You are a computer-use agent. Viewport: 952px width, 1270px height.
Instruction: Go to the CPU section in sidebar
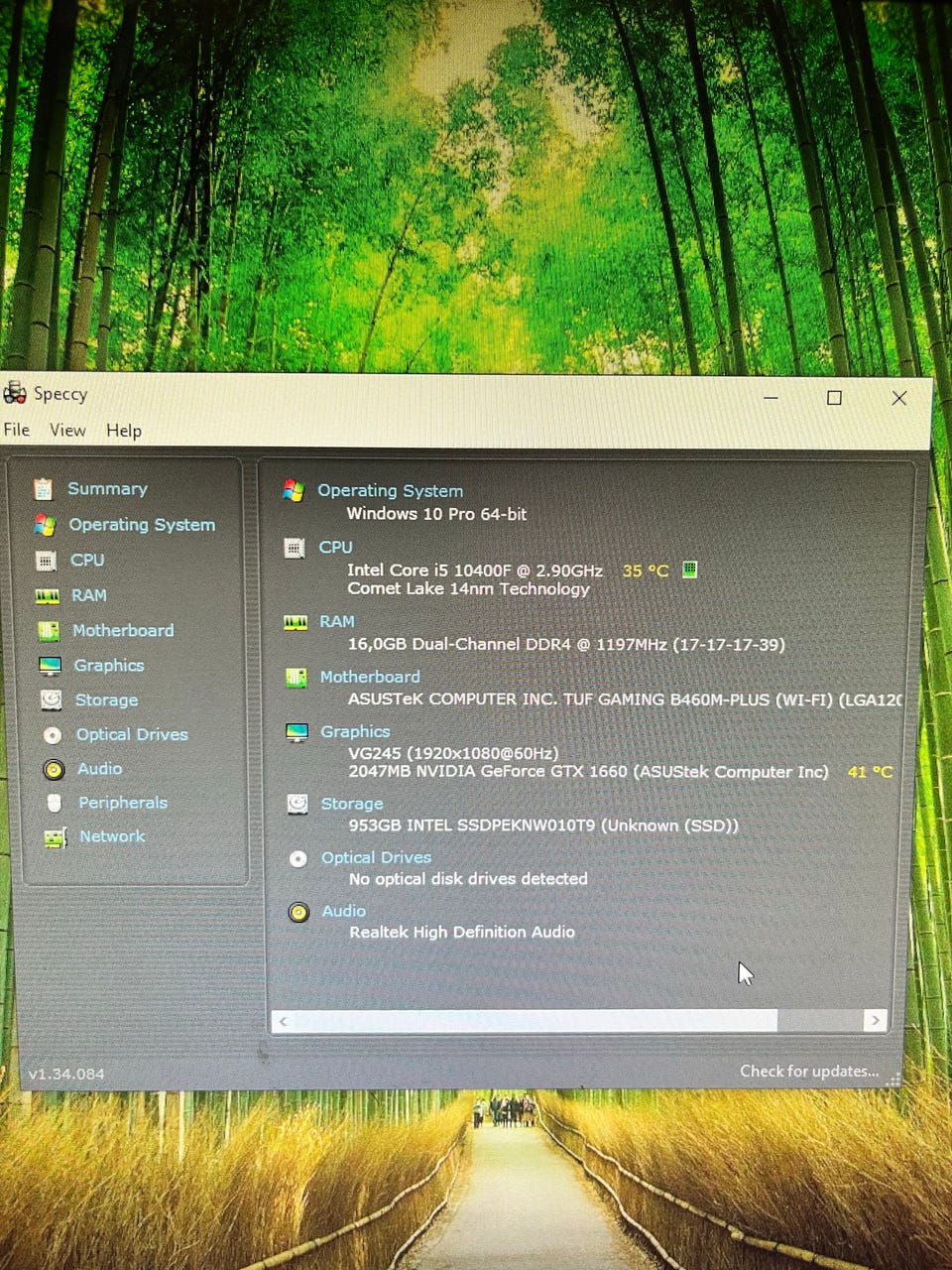coord(87,560)
